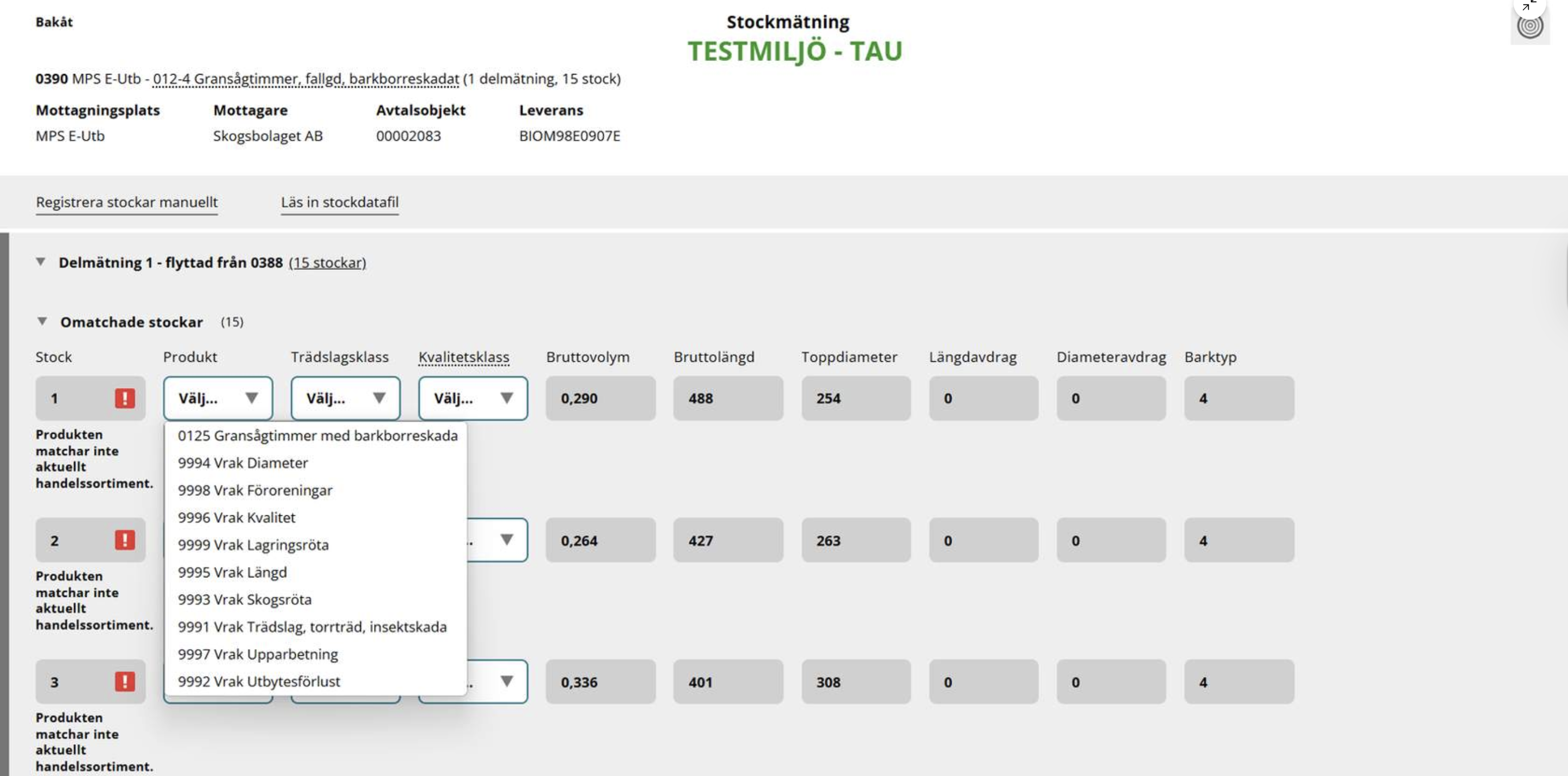Click the 012-4 Gransågtimmer assortment link
This screenshot has width=1568, height=776.
pos(305,79)
